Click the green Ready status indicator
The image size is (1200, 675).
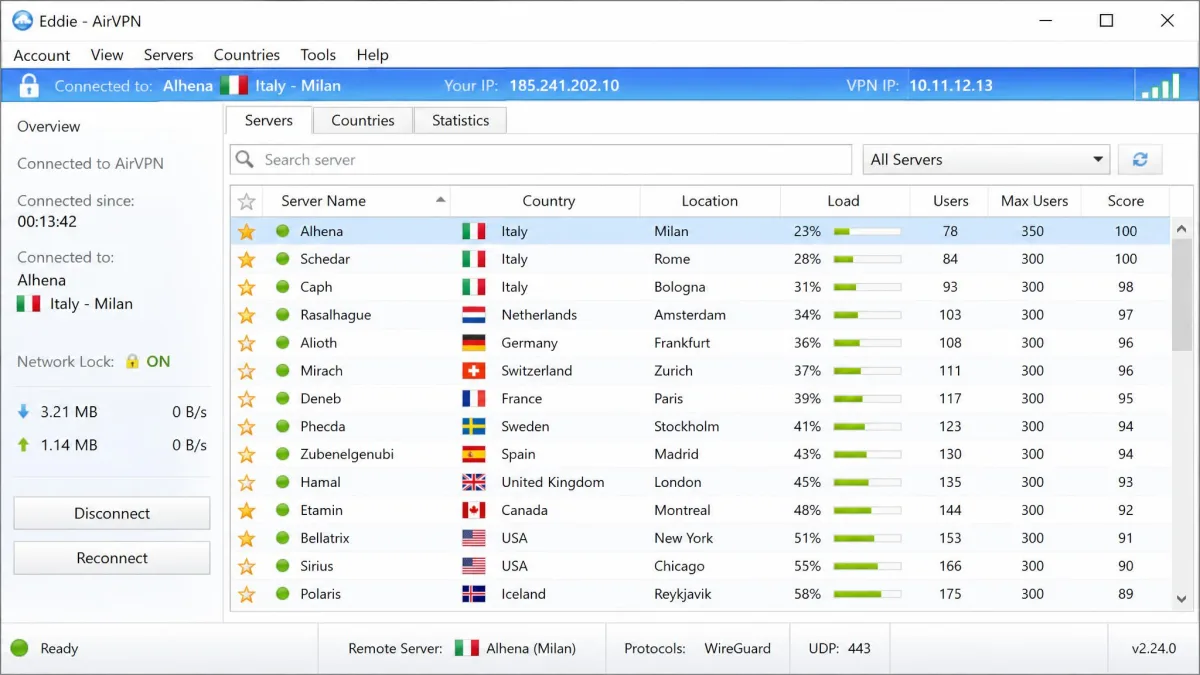tap(19, 648)
